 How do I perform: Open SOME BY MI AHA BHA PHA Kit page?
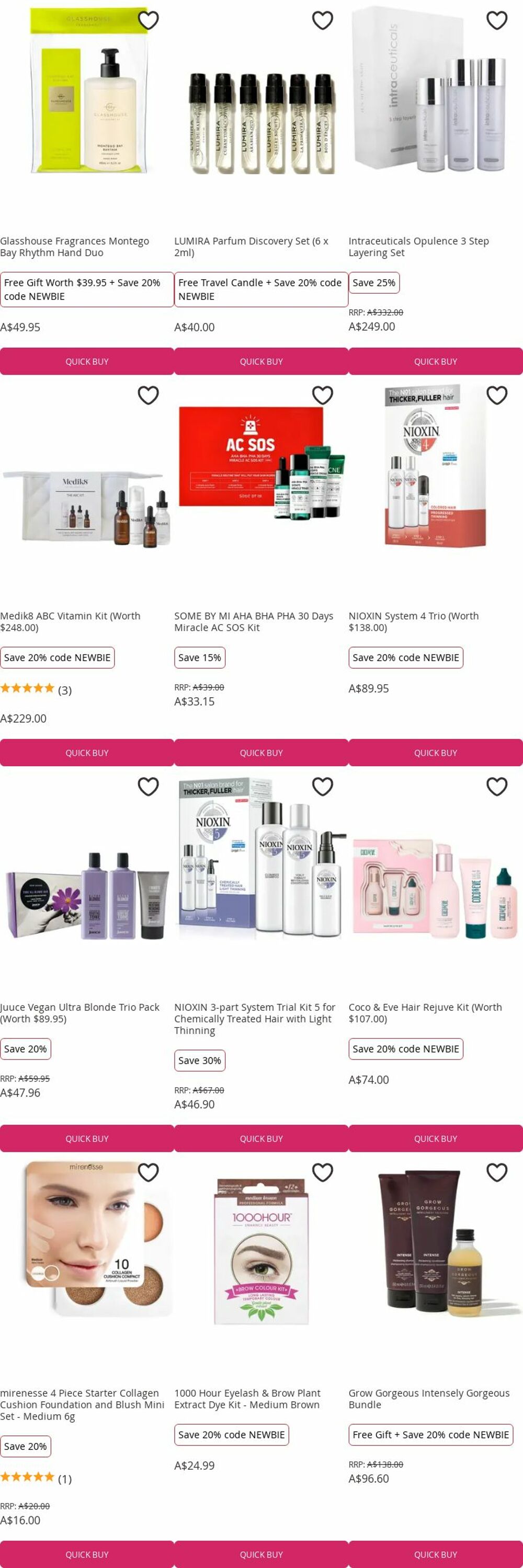coord(253,622)
